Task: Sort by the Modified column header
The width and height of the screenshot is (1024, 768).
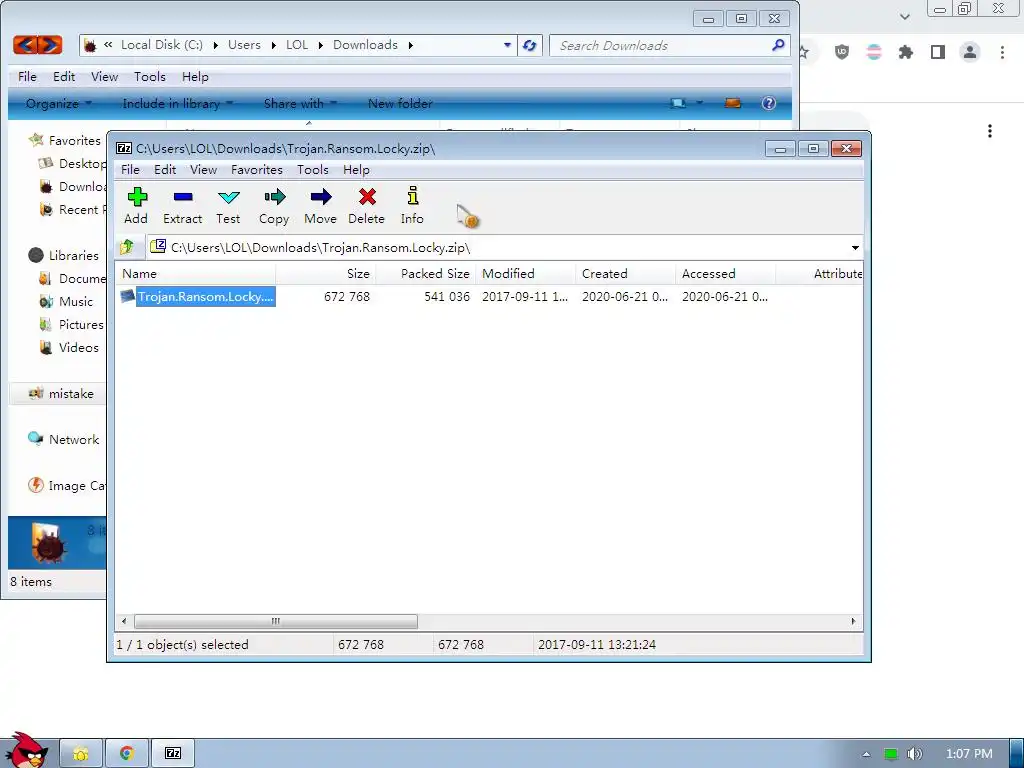Action: click(526, 274)
